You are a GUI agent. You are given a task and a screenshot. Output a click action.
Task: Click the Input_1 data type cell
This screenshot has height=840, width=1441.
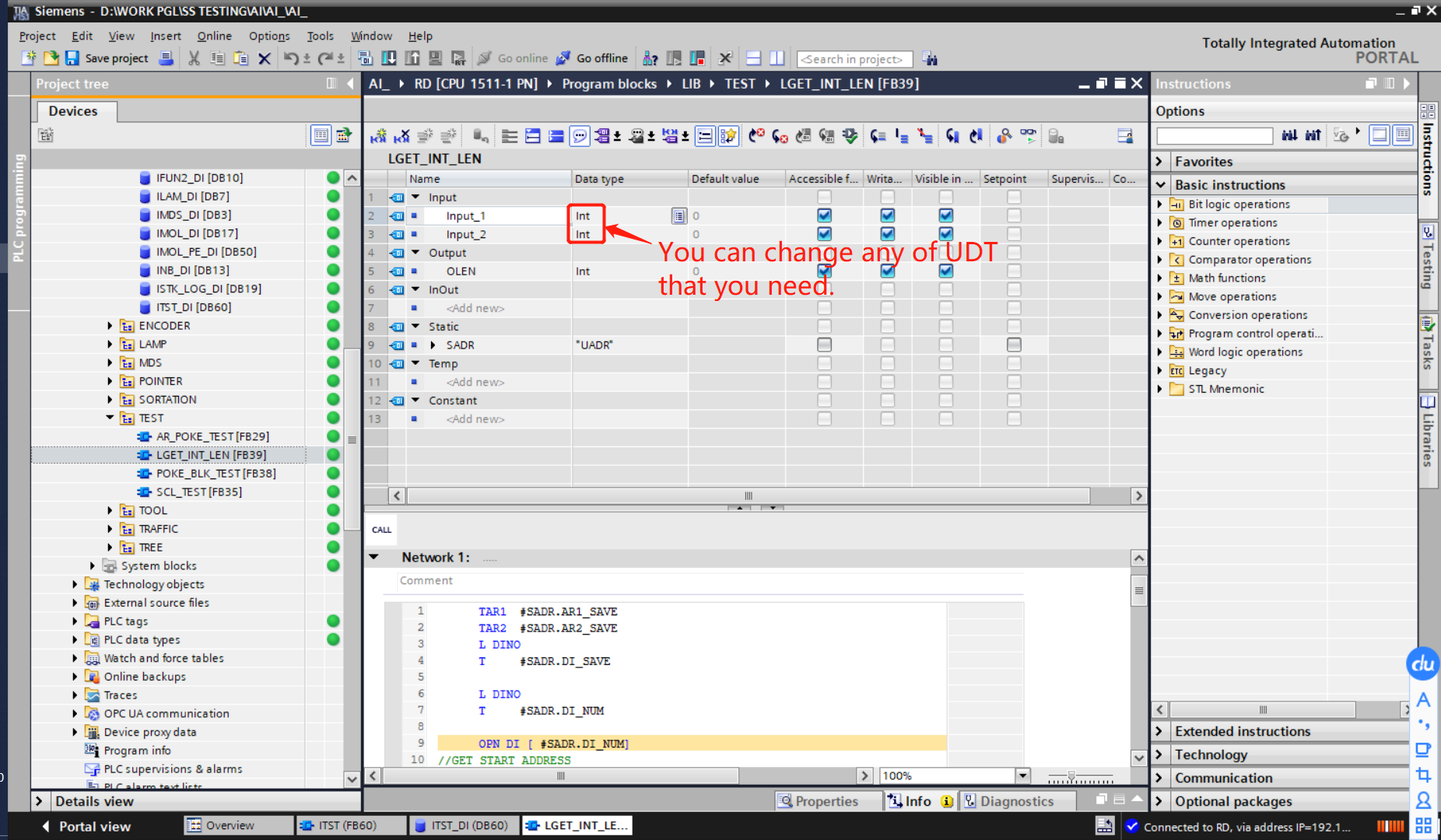(629, 215)
